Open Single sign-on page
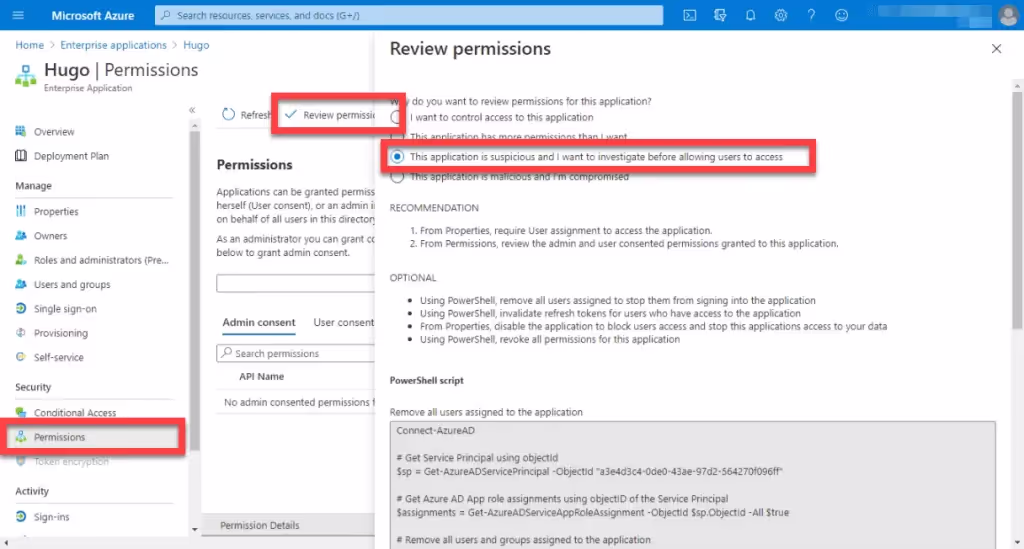The width and height of the screenshot is (1024, 549). [x=65, y=309]
